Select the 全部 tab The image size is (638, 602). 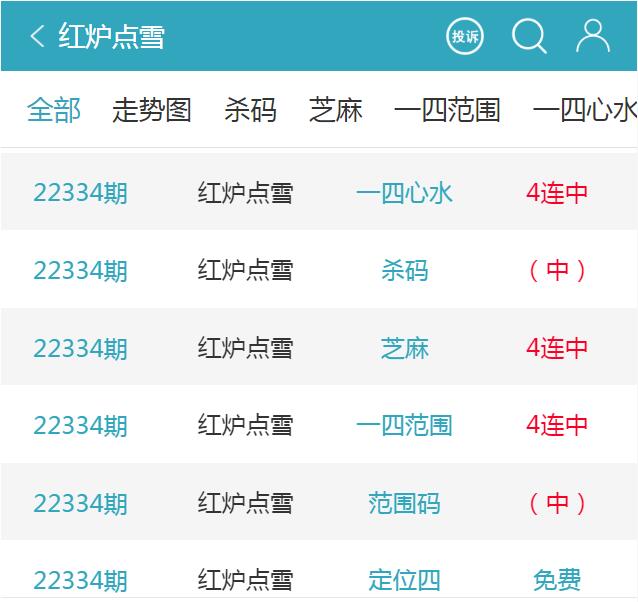pyautogui.click(x=54, y=110)
